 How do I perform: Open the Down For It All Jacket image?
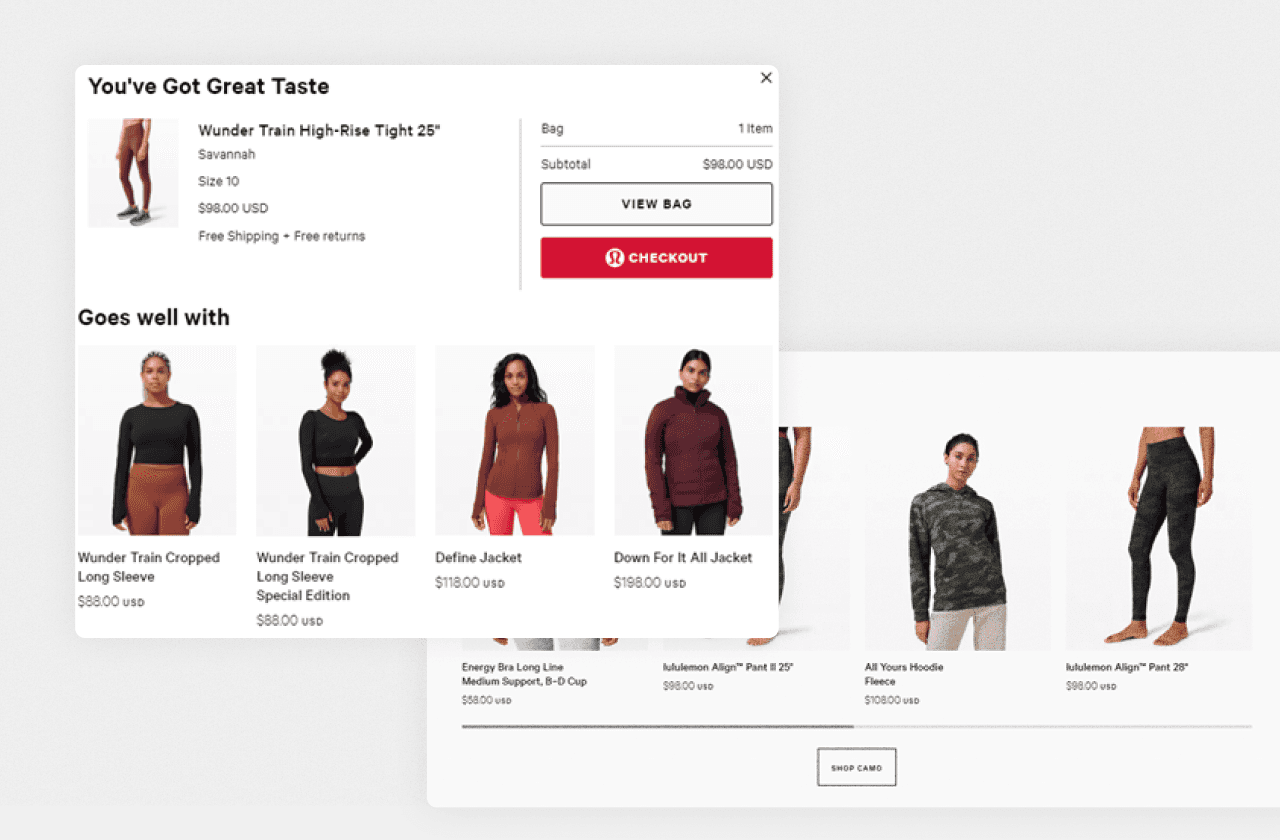point(693,441)
